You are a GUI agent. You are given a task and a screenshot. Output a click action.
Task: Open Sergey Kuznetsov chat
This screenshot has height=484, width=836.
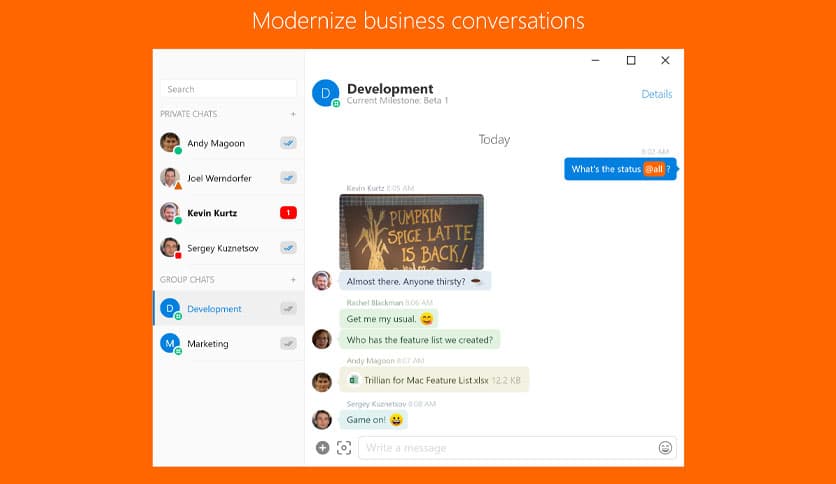tap(222, 247)
